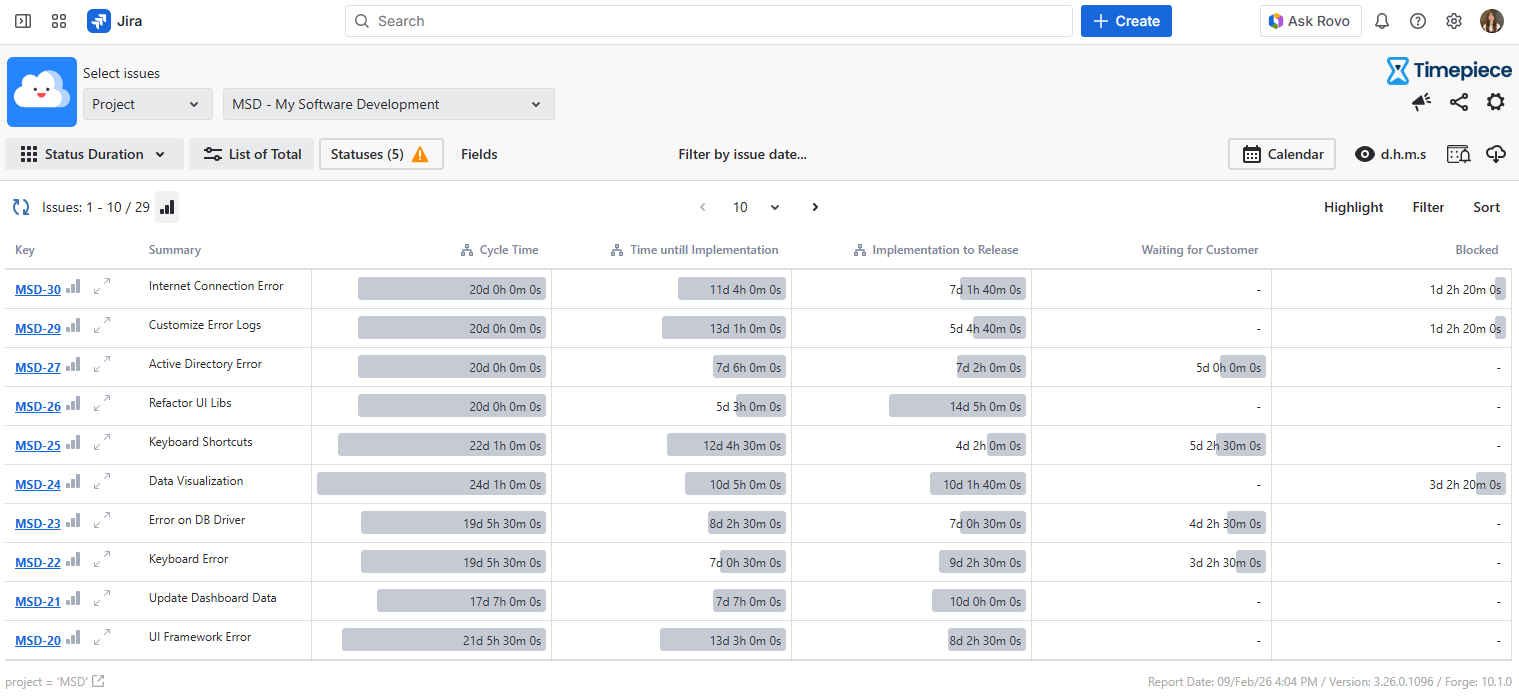The width and height of the screenshot is (1519, 699).
Task: Click the refresh issues icon
Action: [21, 207]
